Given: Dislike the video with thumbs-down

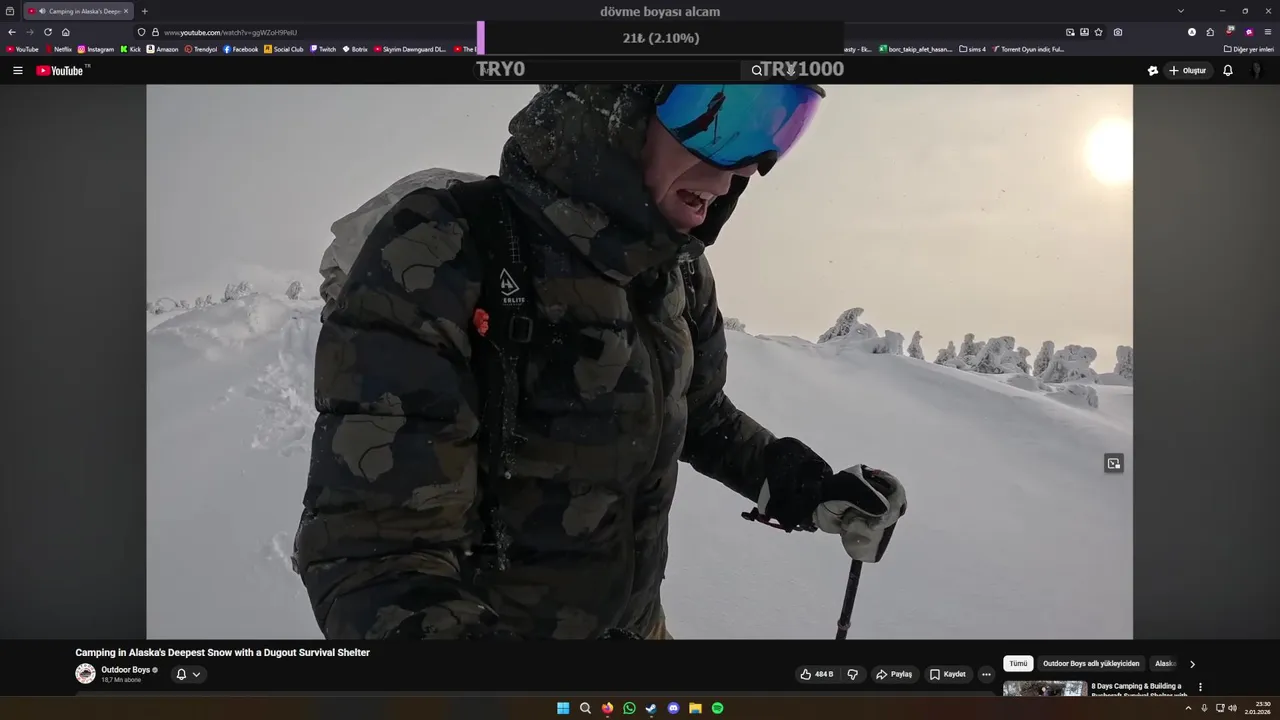Looking at the screenshot, I should 853,674.
